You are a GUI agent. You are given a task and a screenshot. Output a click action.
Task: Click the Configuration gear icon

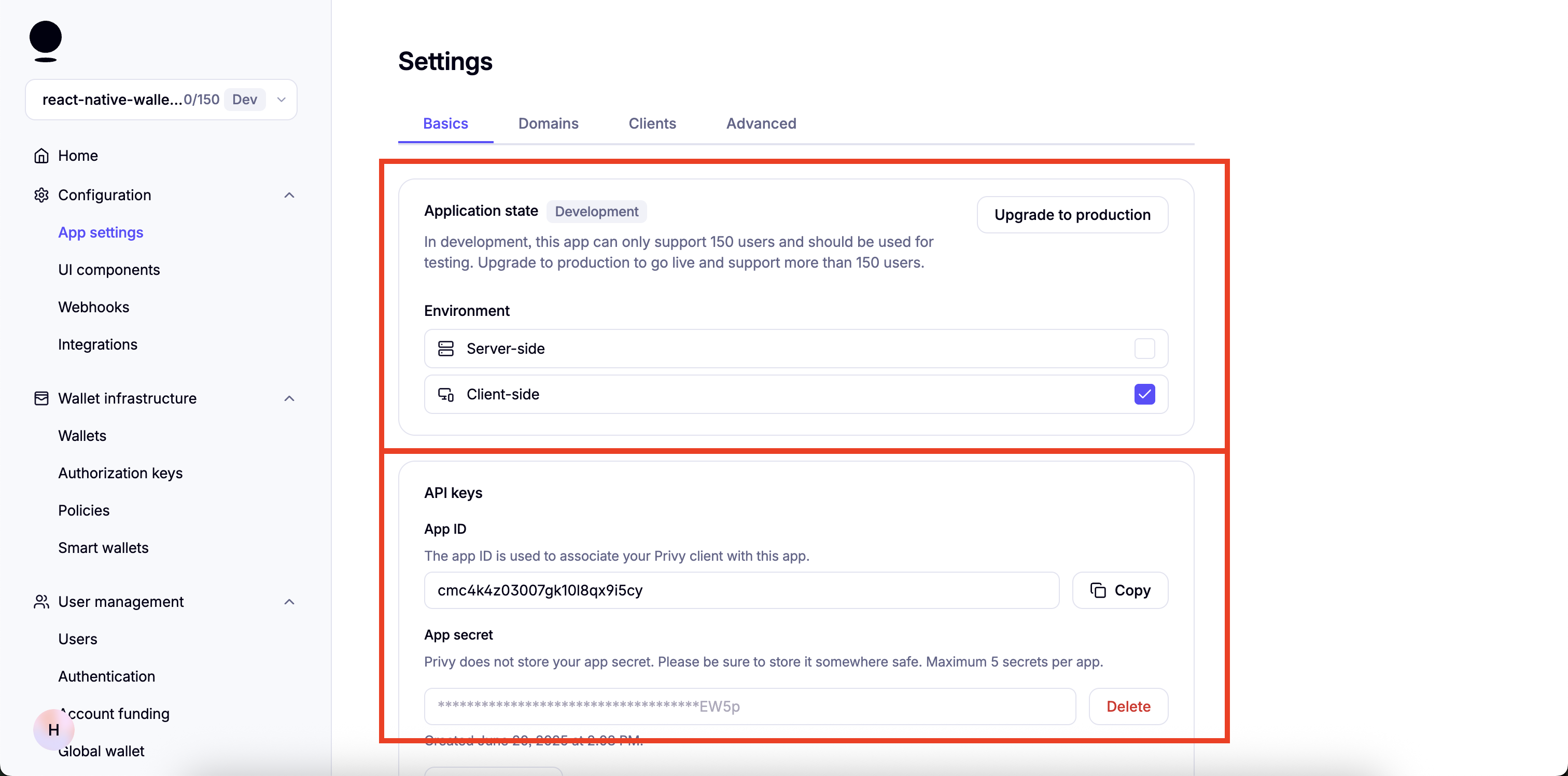pos(41,195)
